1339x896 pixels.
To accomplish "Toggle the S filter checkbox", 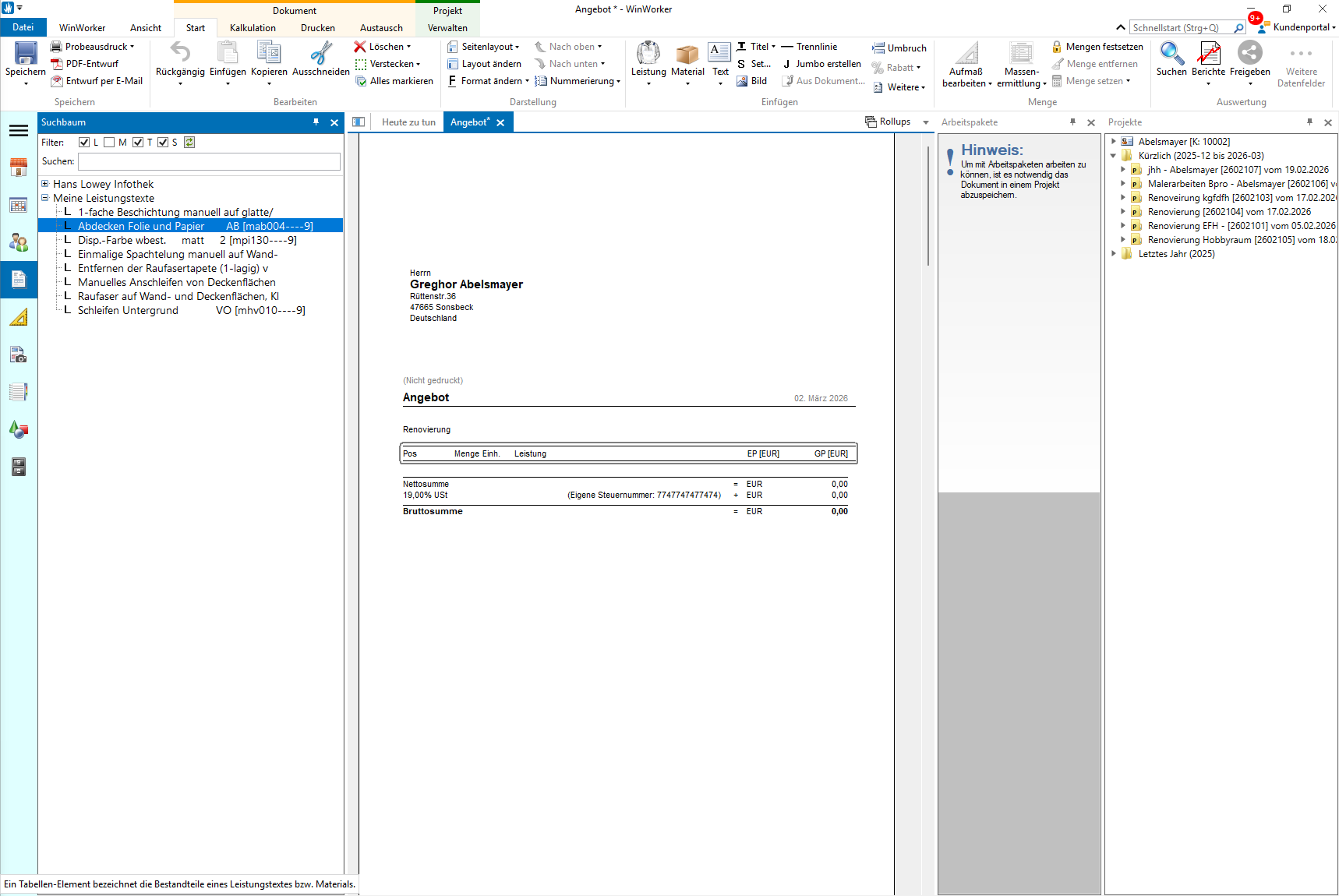I will (x=163, y=143).
